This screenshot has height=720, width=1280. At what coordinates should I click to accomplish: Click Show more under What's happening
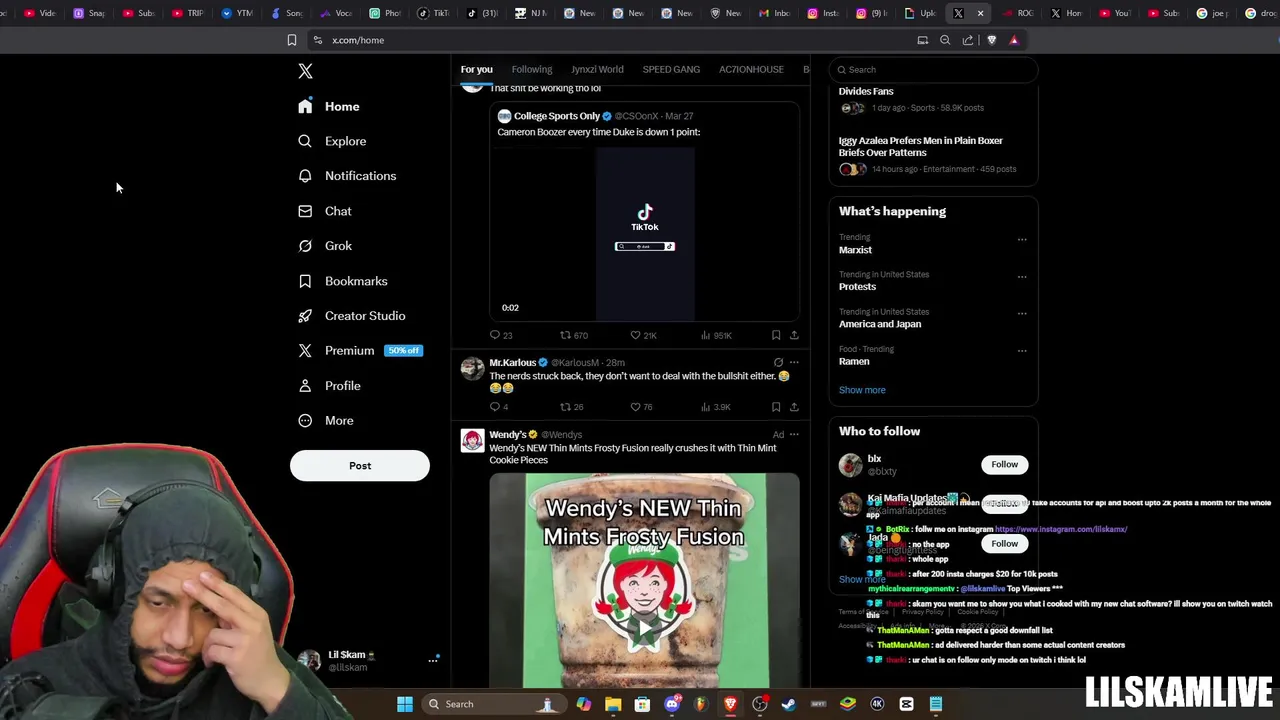pyautogui.click(x=862, y=390)
